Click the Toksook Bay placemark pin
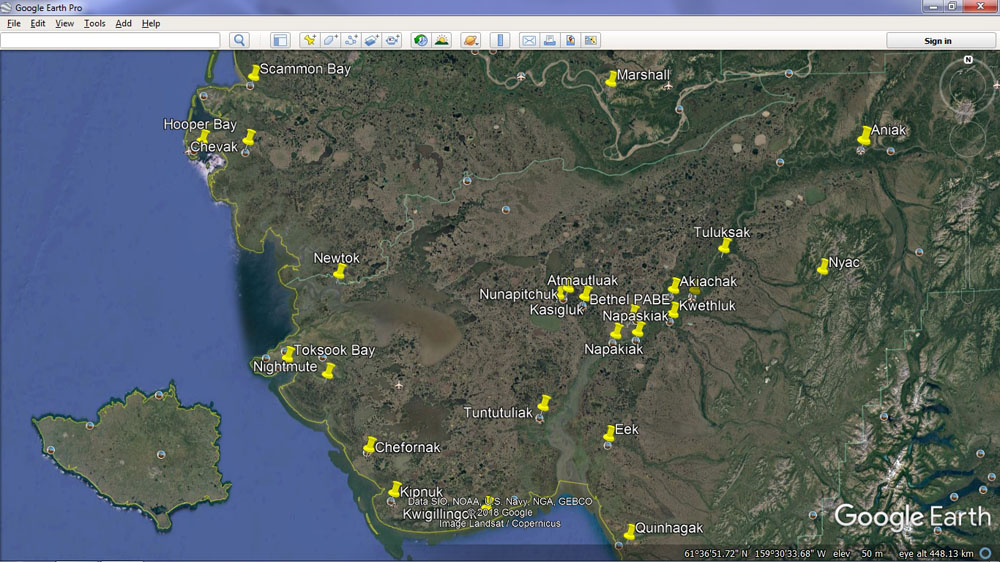The width and height of the screenshot is (1000, 562). 288,353
